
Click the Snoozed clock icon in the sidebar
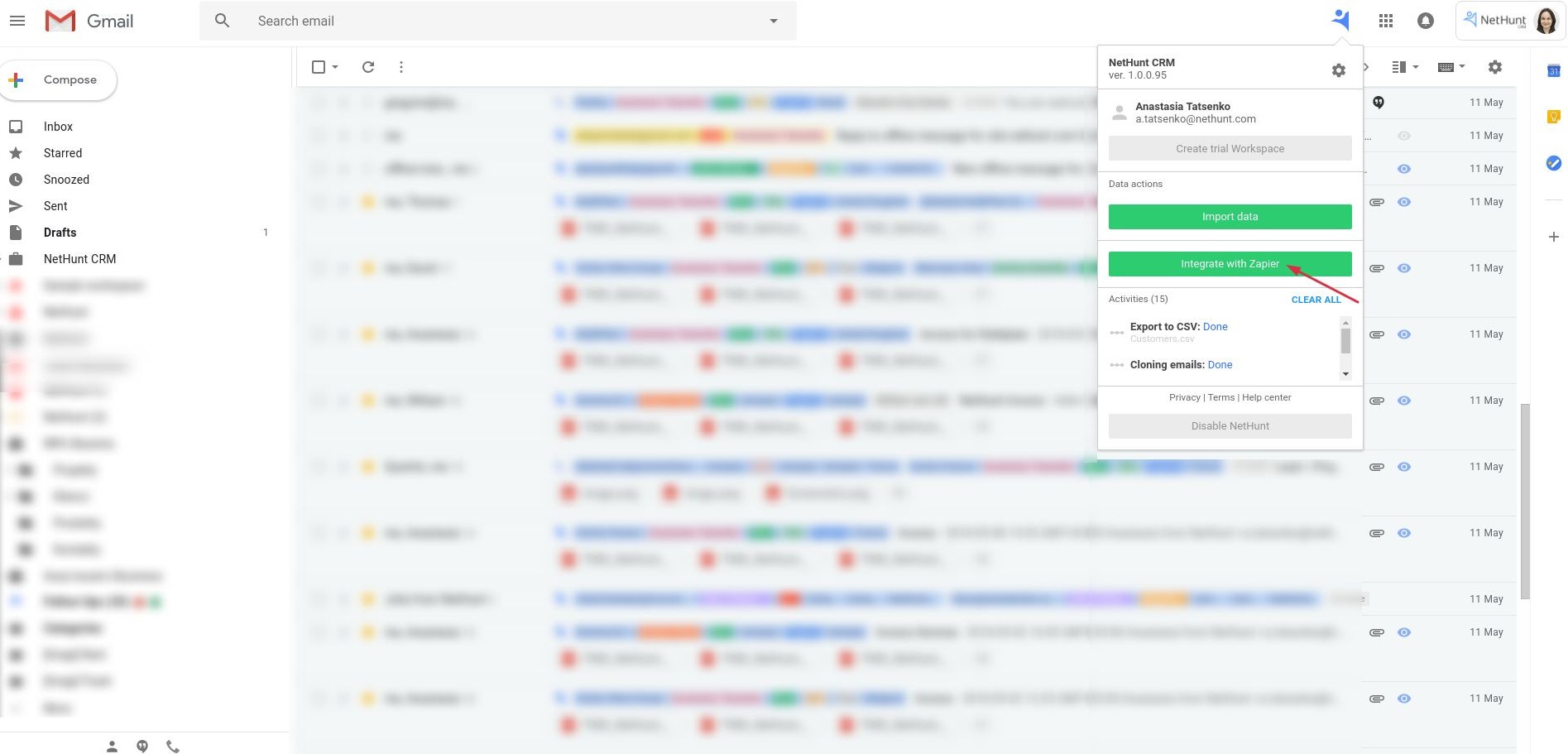click(16, 180)
